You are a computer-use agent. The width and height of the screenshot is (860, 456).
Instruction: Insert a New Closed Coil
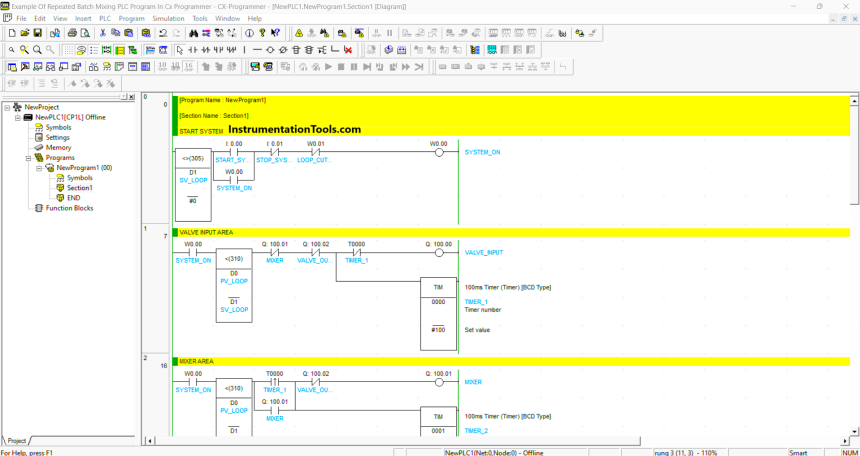283,50
